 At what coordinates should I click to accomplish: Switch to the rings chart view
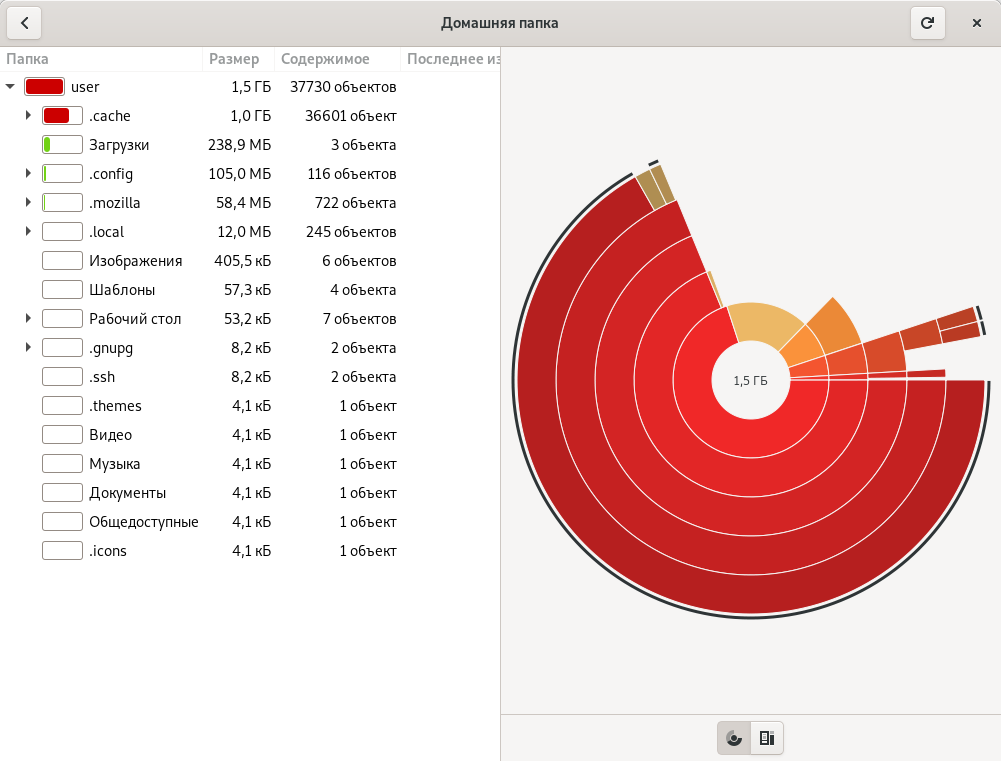[x=734, y=738]
